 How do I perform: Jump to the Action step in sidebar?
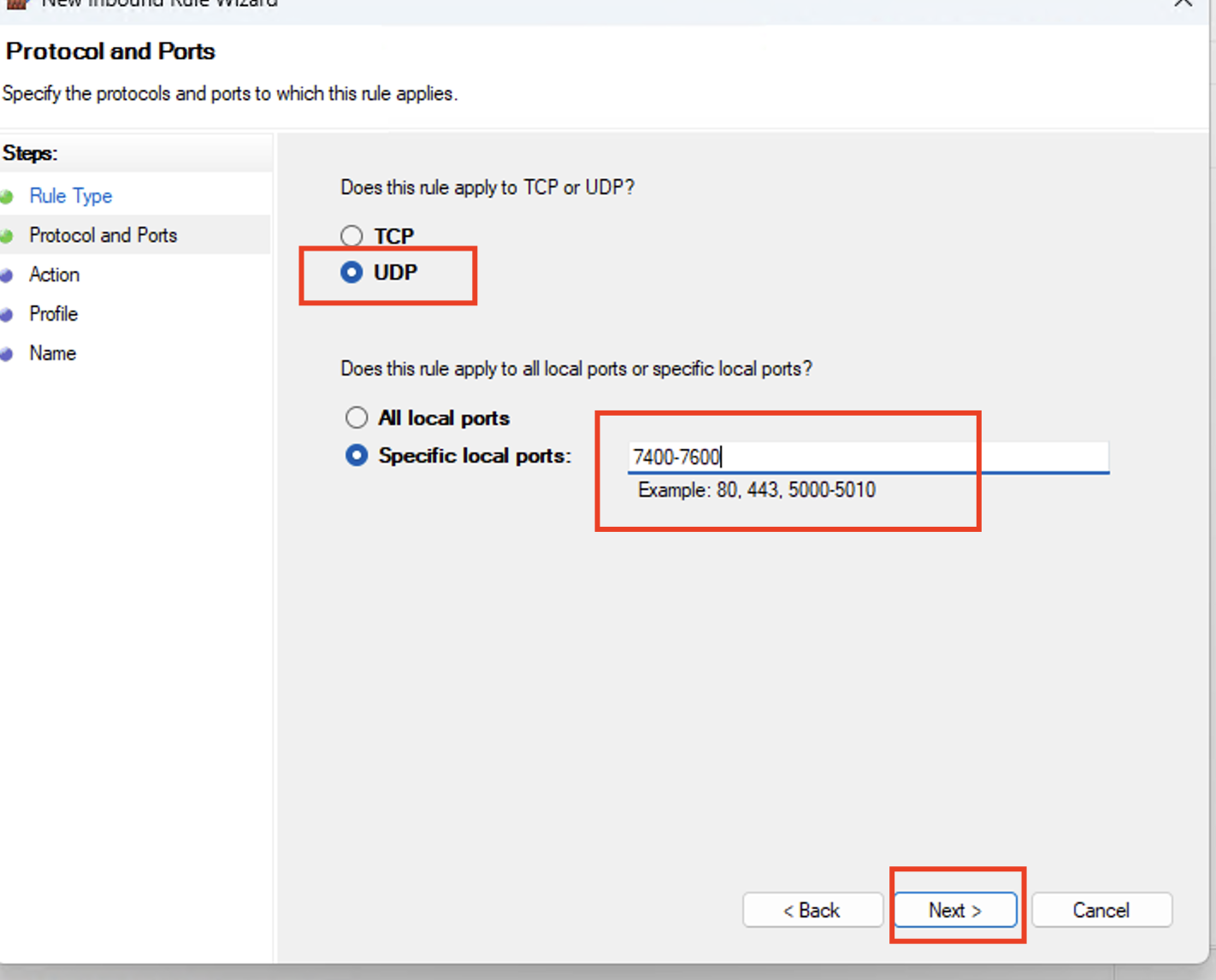click(x=54, y=275)
